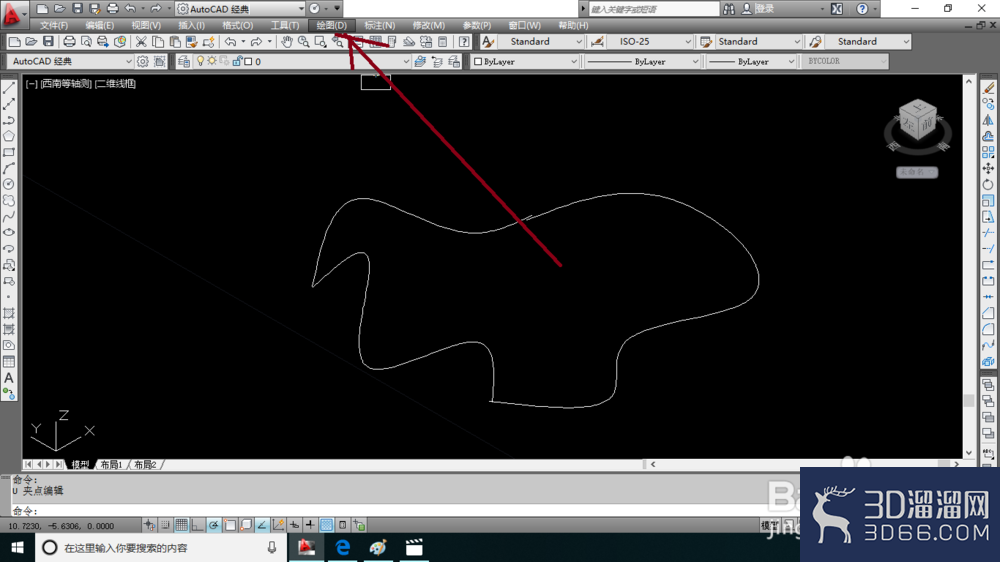The width and height of the screenshot is (1000, 562).
Task: Click the Cut scissors icon
Action: click(141, 42)
